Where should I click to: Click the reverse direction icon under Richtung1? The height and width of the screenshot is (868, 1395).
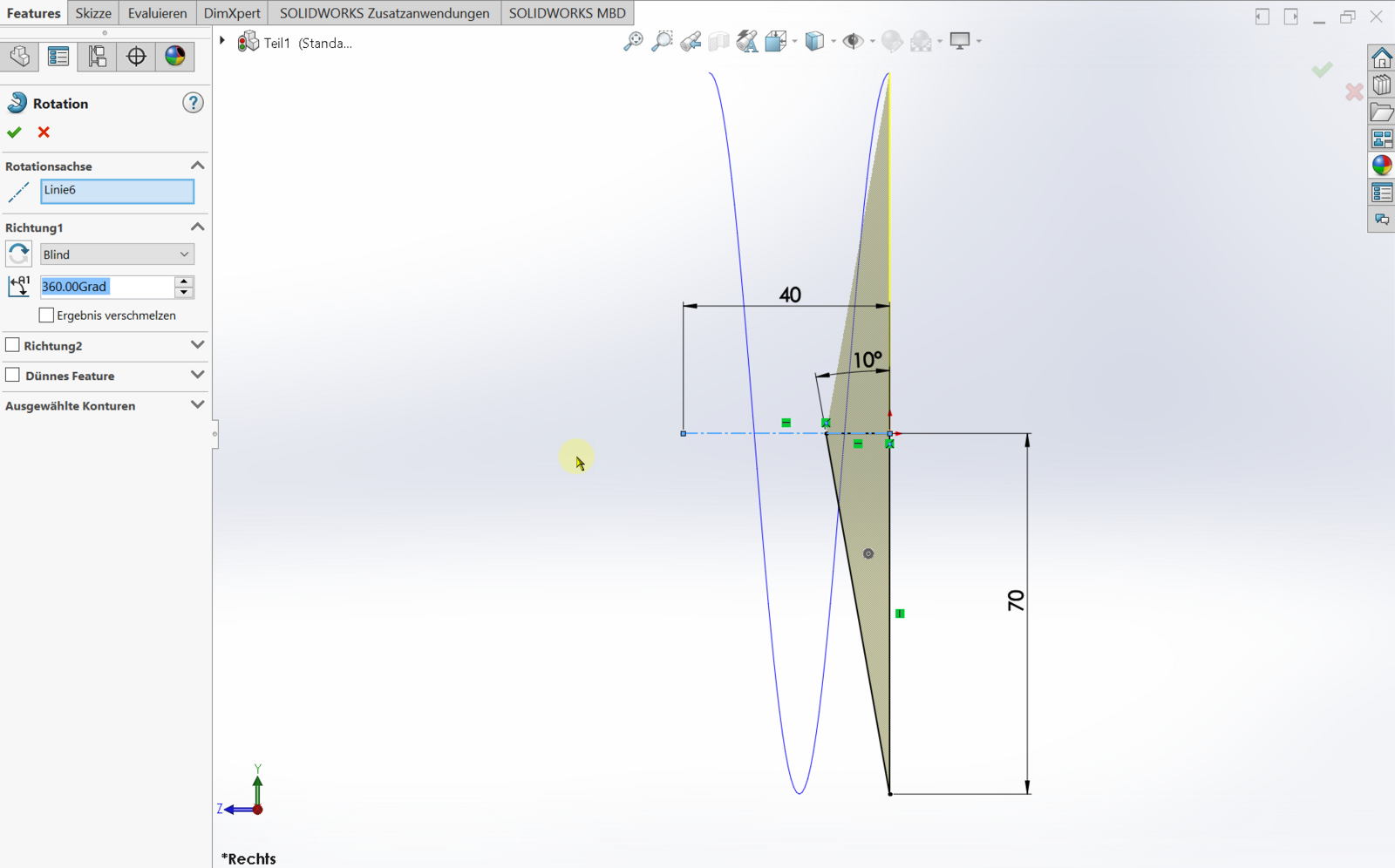[18, 254]
